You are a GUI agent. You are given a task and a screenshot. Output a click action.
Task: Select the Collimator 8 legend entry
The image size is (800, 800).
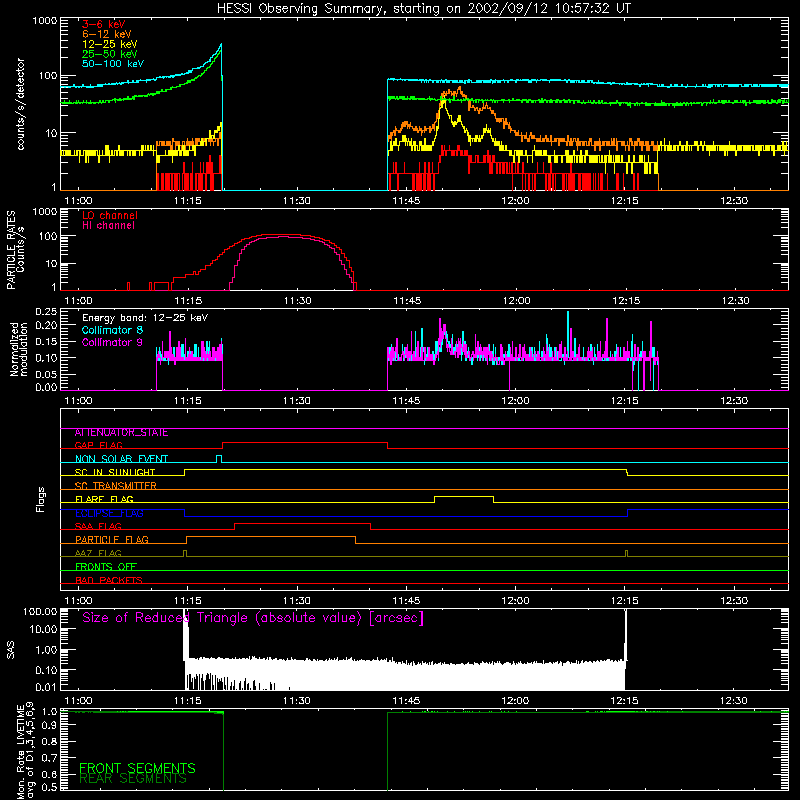(112, 330)
